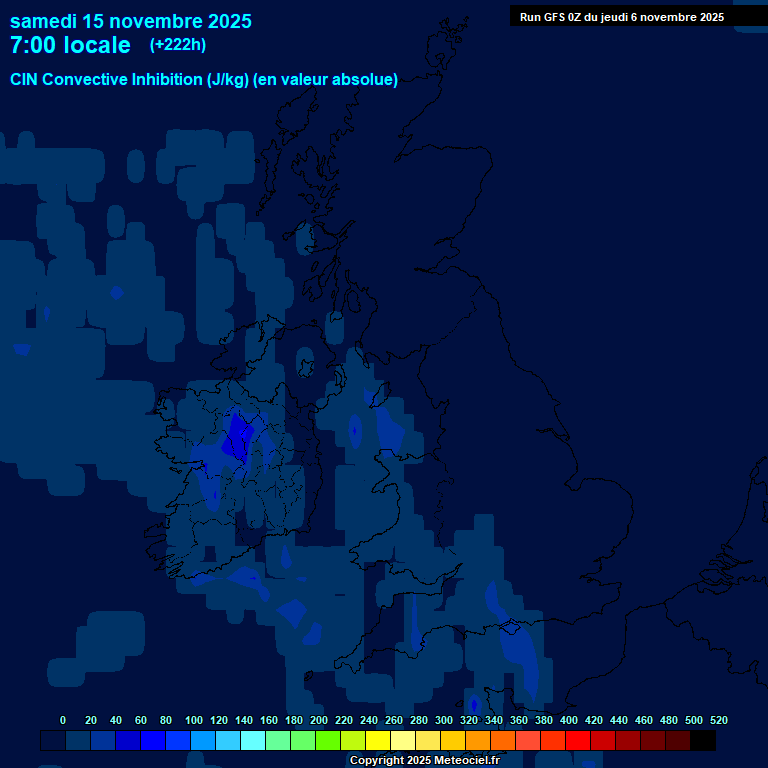Click the Run GFS 0Z header label
This screenshot has width=768, height=768.
pos(622,17)
